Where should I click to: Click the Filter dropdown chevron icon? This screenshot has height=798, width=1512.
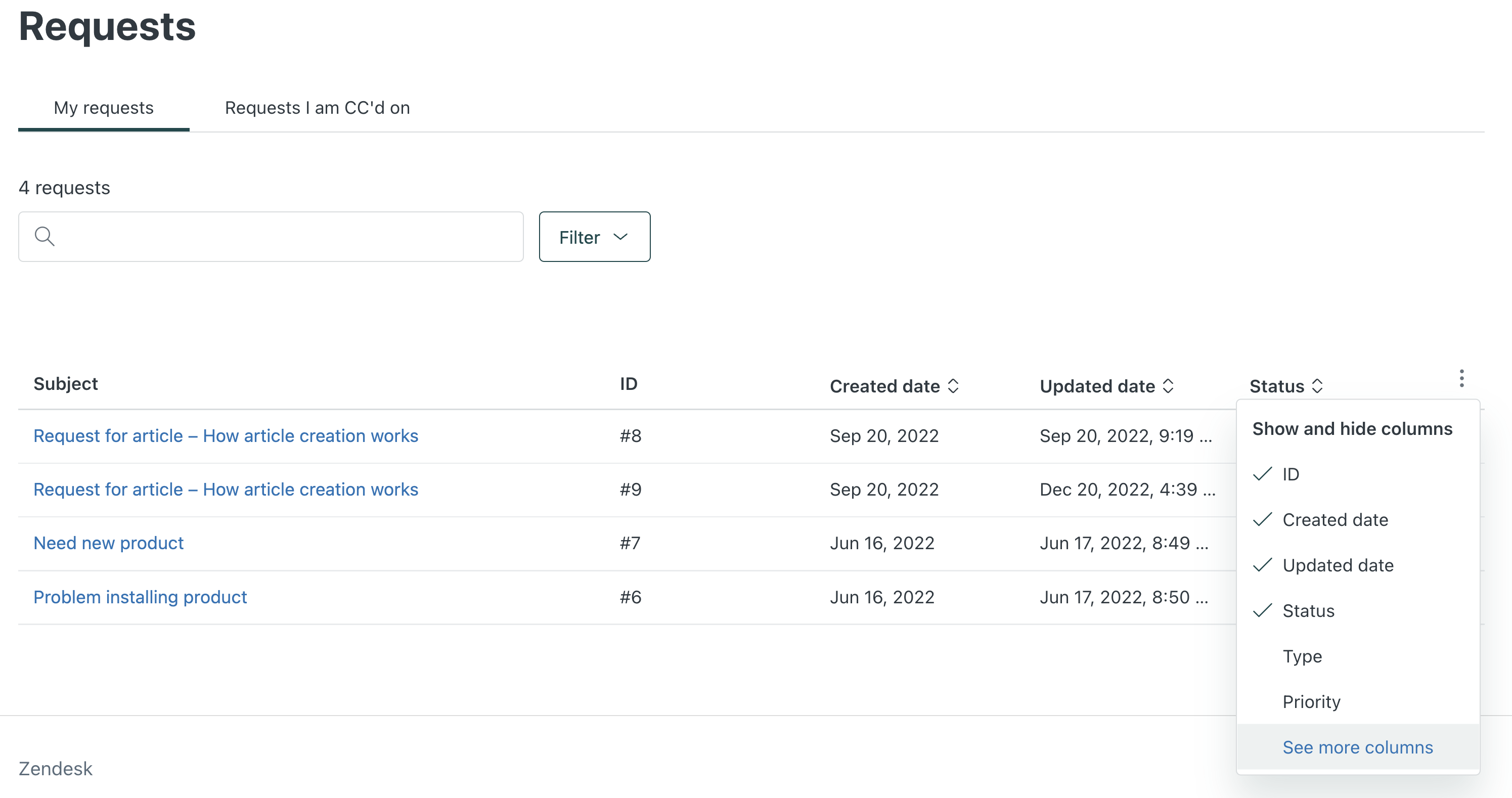621,237
